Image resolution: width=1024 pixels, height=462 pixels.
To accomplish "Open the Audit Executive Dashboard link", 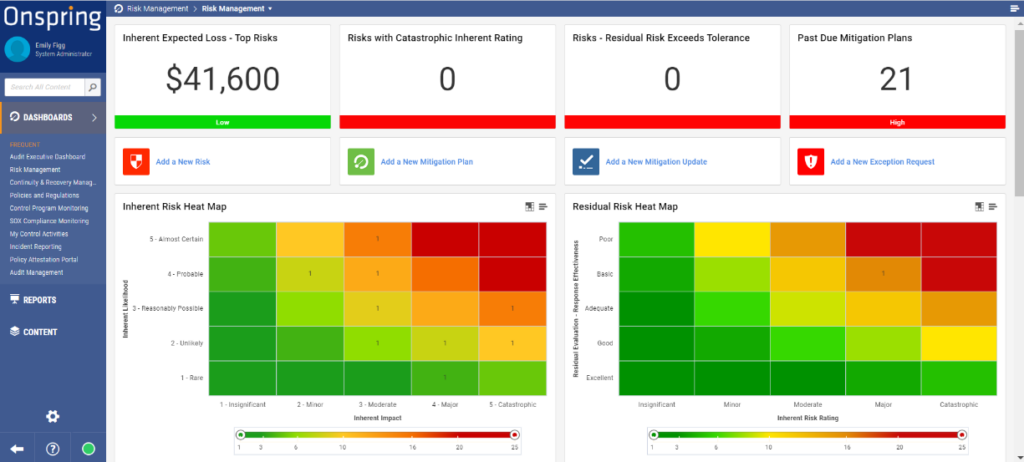I will 47,157.
